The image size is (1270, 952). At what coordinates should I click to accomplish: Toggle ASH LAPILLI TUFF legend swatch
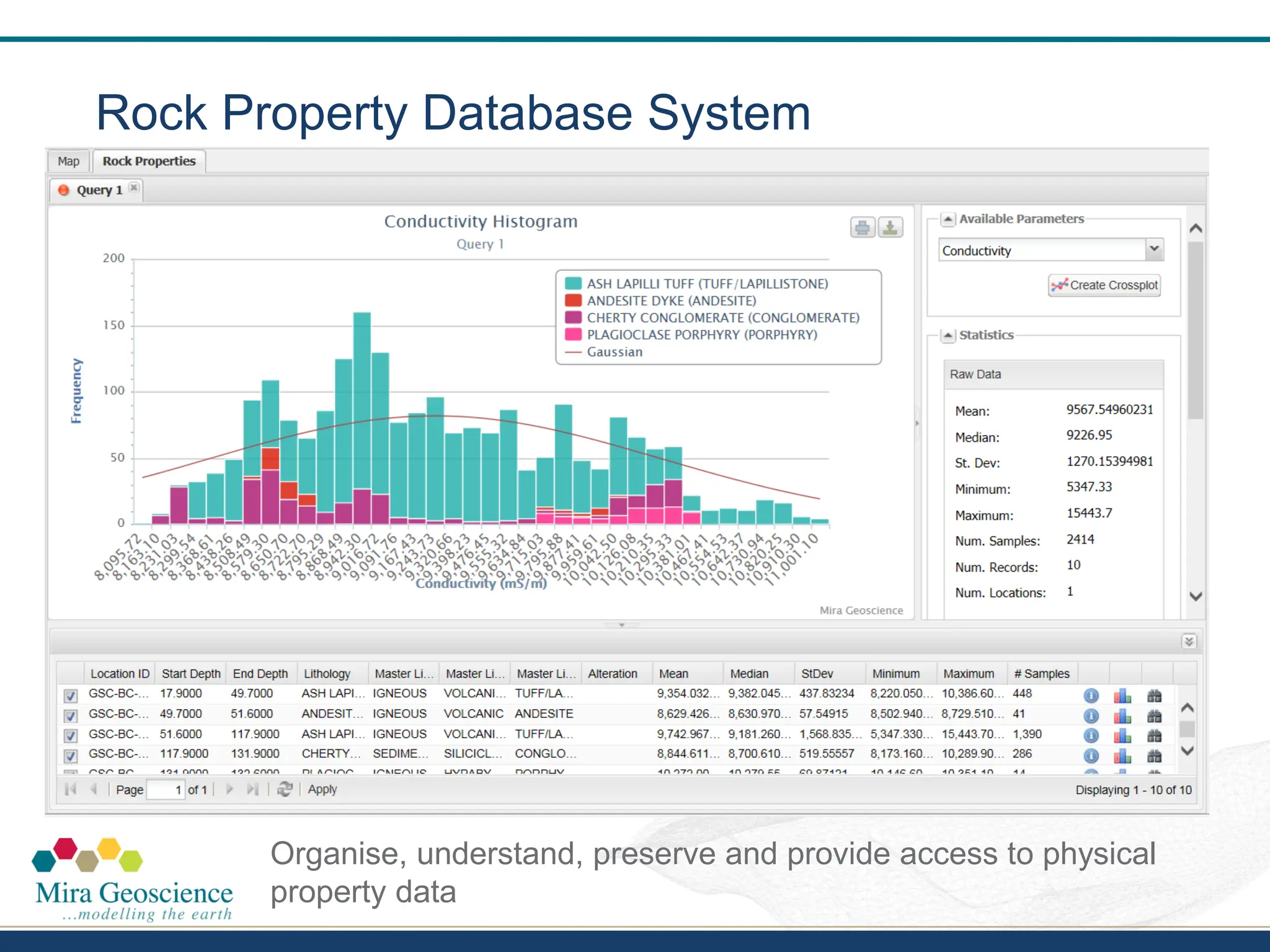pyautogui.click(x=573, y=284)
